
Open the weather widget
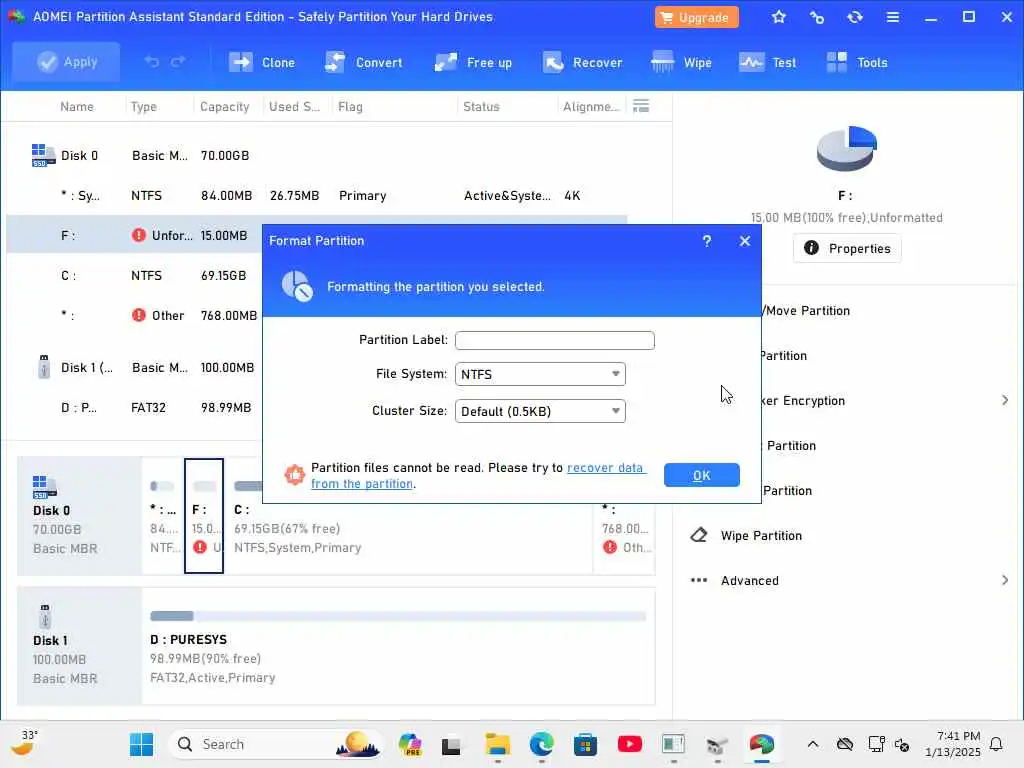coord(24,743)
